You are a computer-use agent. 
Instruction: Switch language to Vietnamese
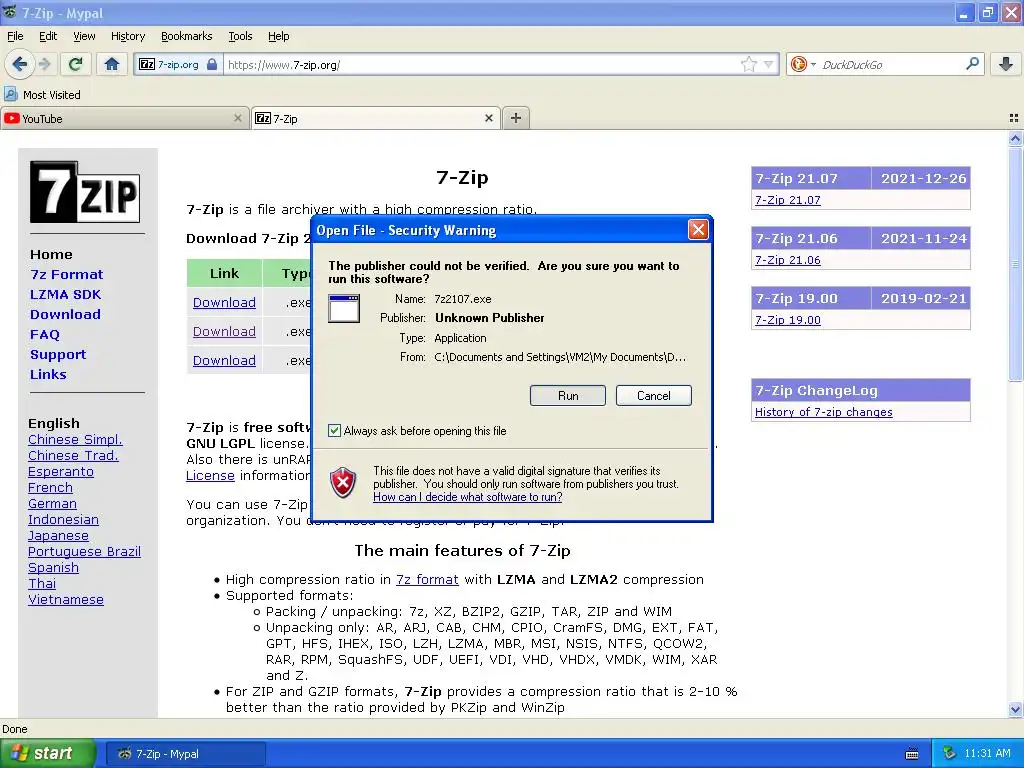66,600
